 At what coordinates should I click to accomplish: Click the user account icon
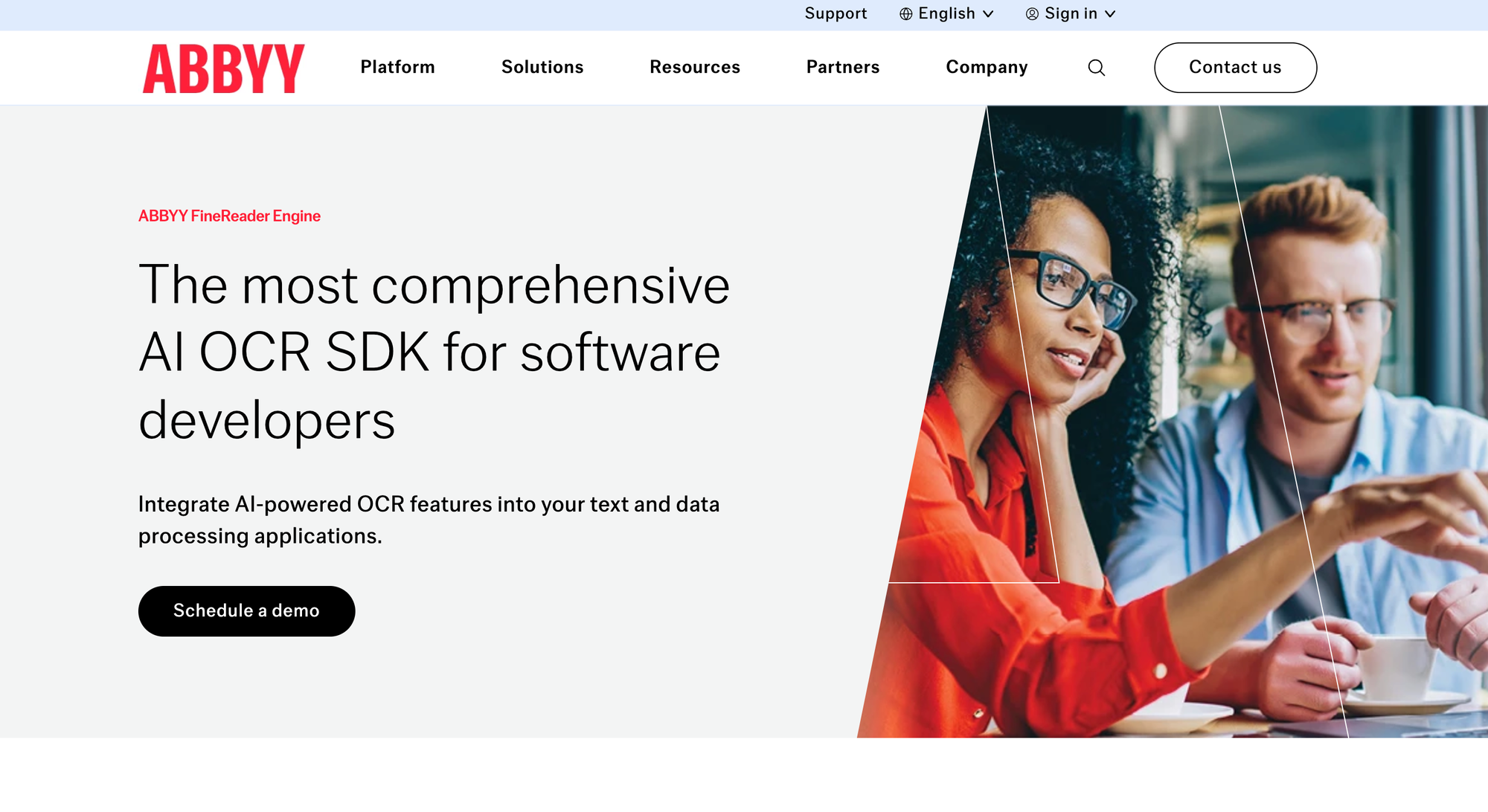coord(1032,14)
